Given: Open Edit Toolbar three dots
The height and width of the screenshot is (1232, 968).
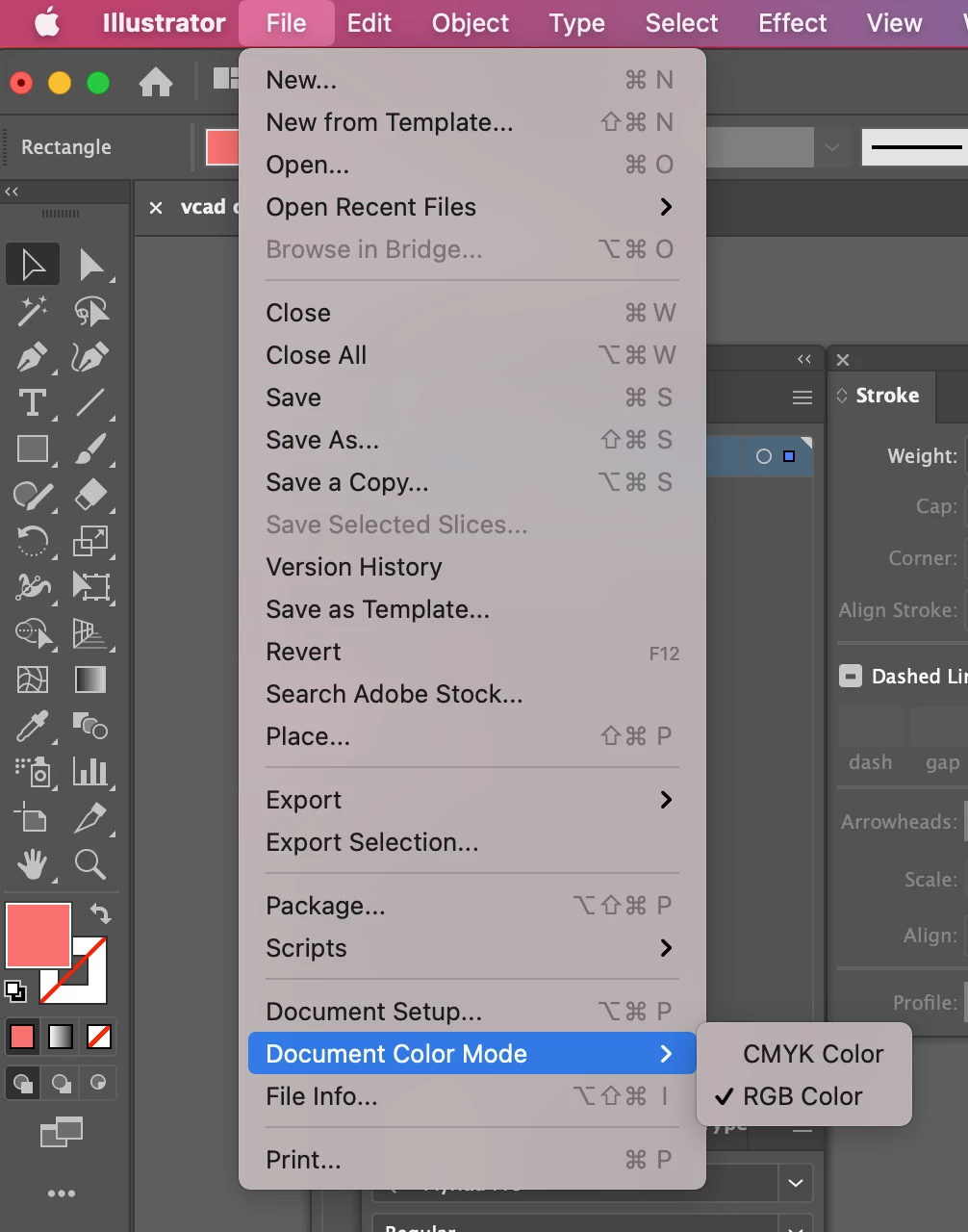Looking at the screenshot, I should [x=62, y=1193].
